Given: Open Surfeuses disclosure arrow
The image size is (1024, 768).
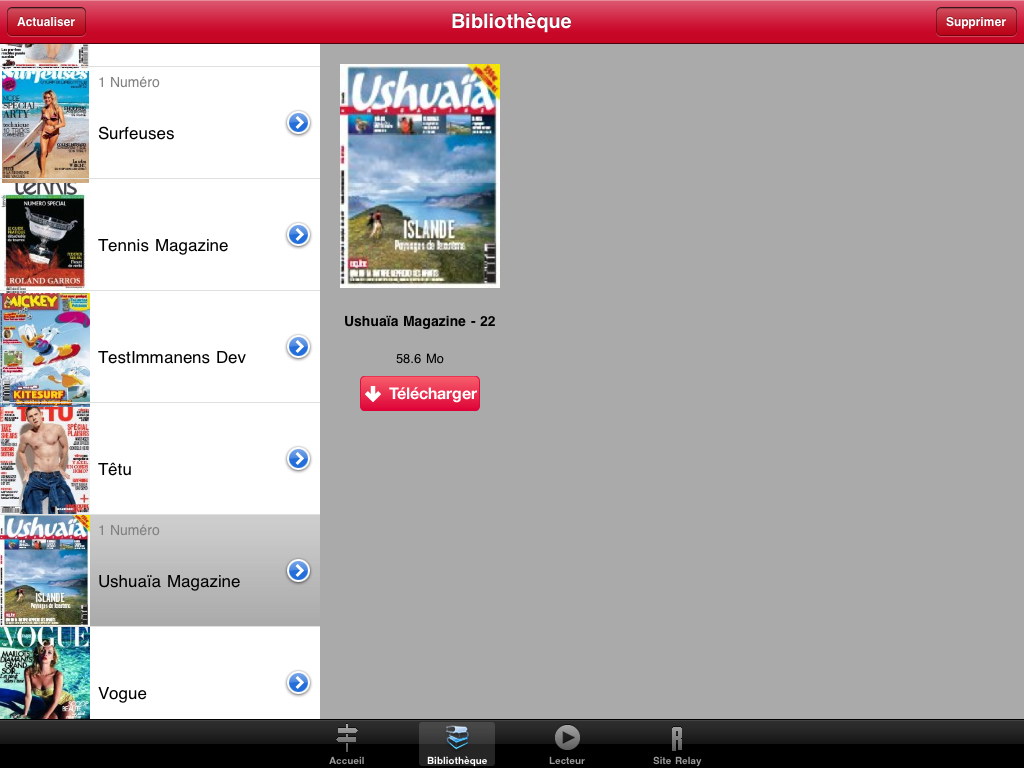Looking at the screenshot, I should pos(298,123).
